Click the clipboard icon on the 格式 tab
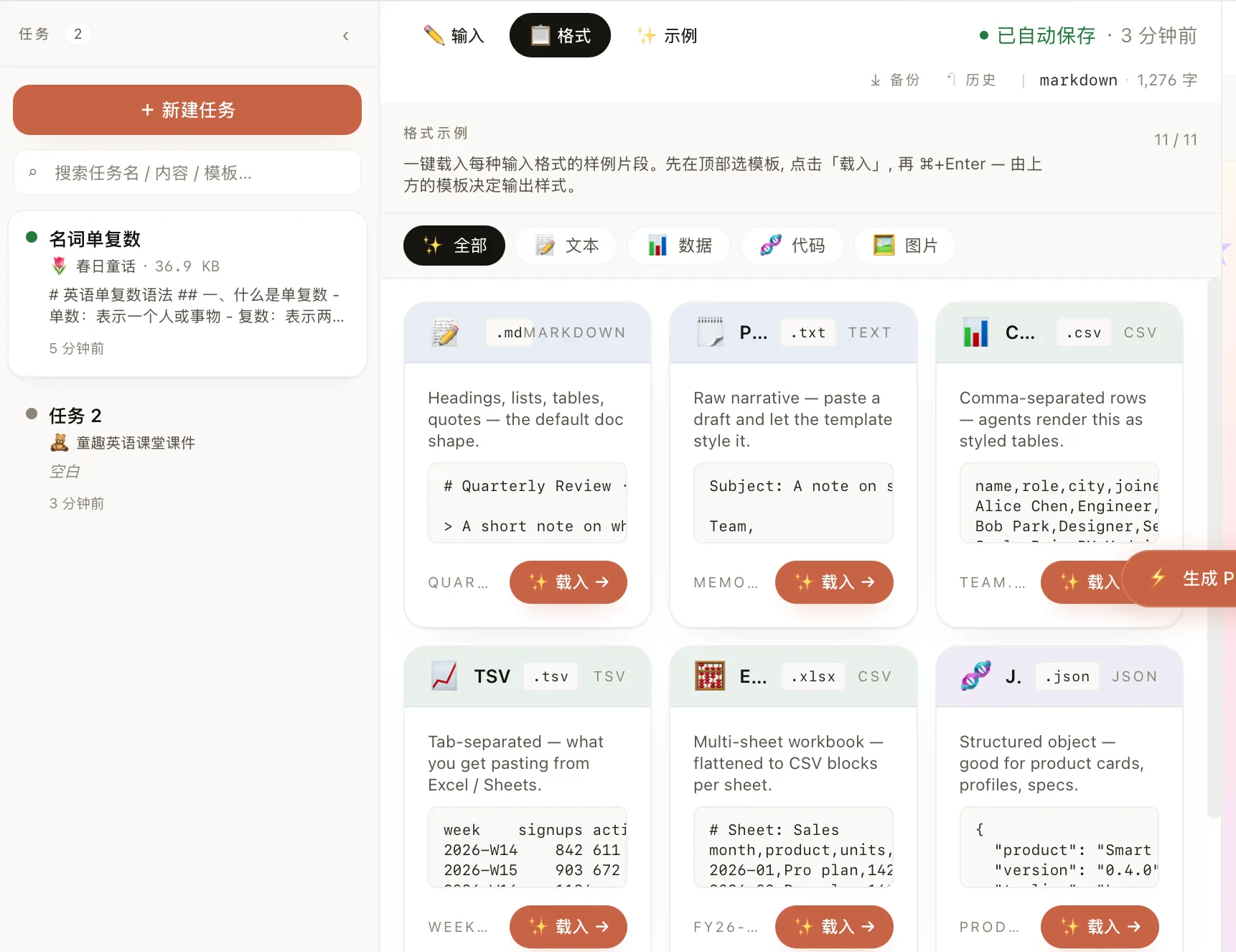This screenshot has width=1236, height=952. (x=540, y=35)
